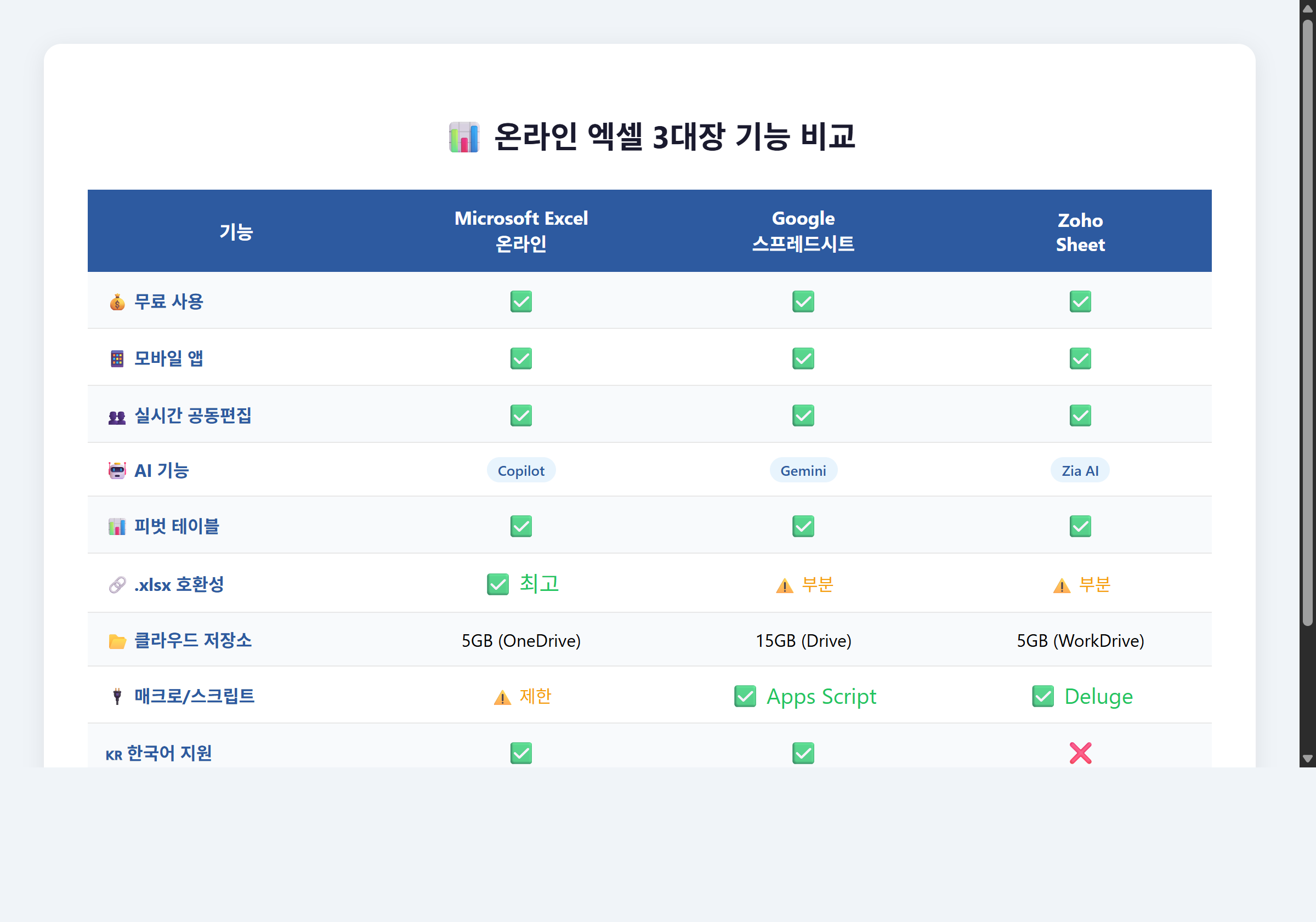Open the Copilot badge in the AI 기능 row
This screenshot has width=1316, height=922.
coord(520,470)
